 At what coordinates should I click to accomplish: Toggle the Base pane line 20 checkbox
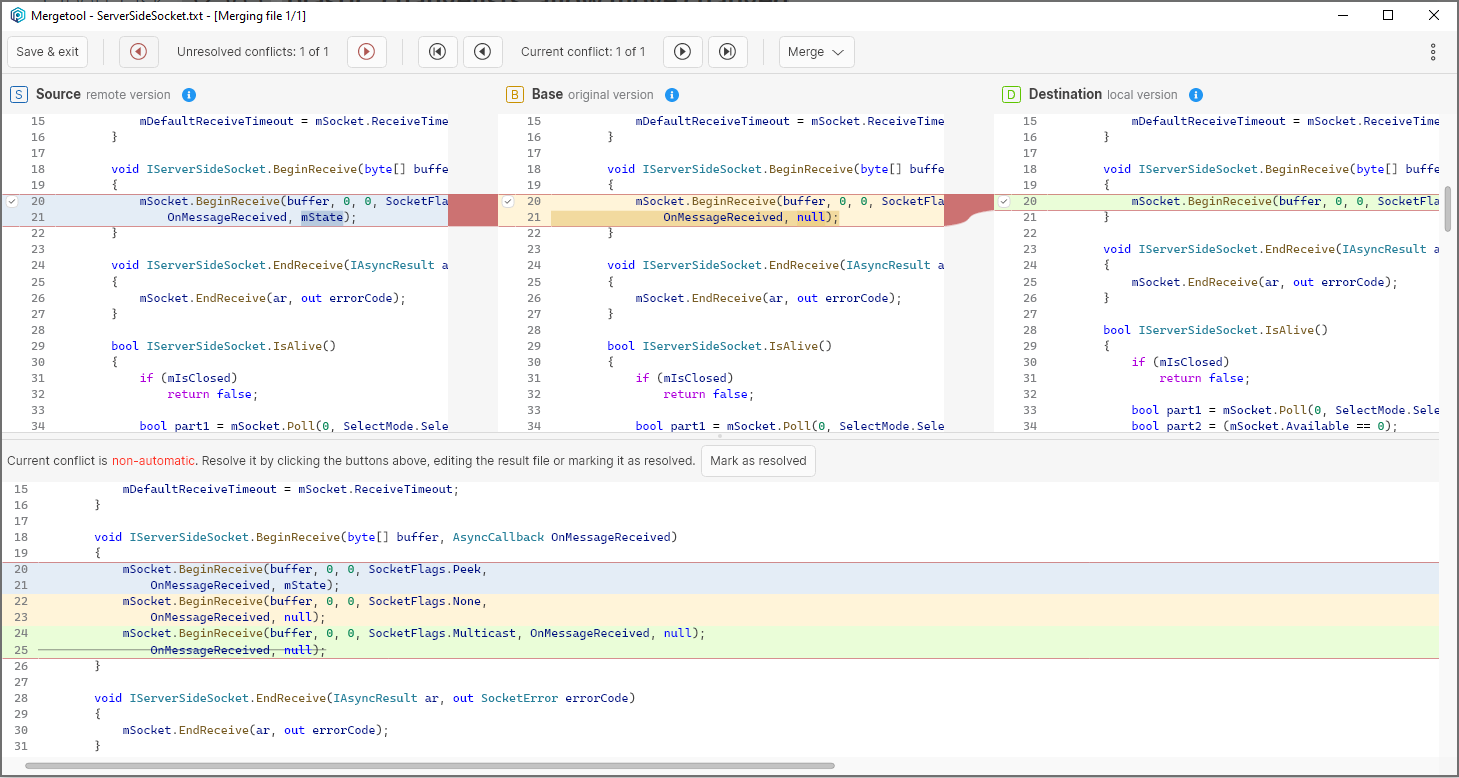[508, 200]
